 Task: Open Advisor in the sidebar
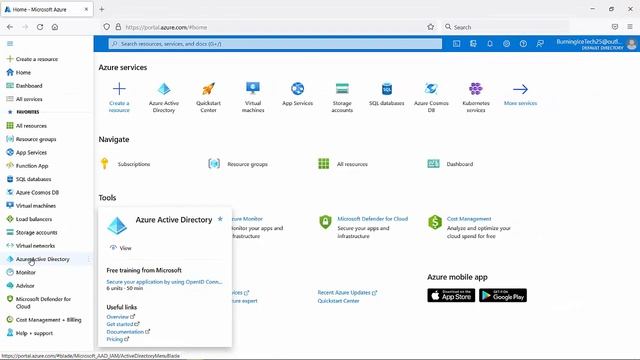pos(20,286)
